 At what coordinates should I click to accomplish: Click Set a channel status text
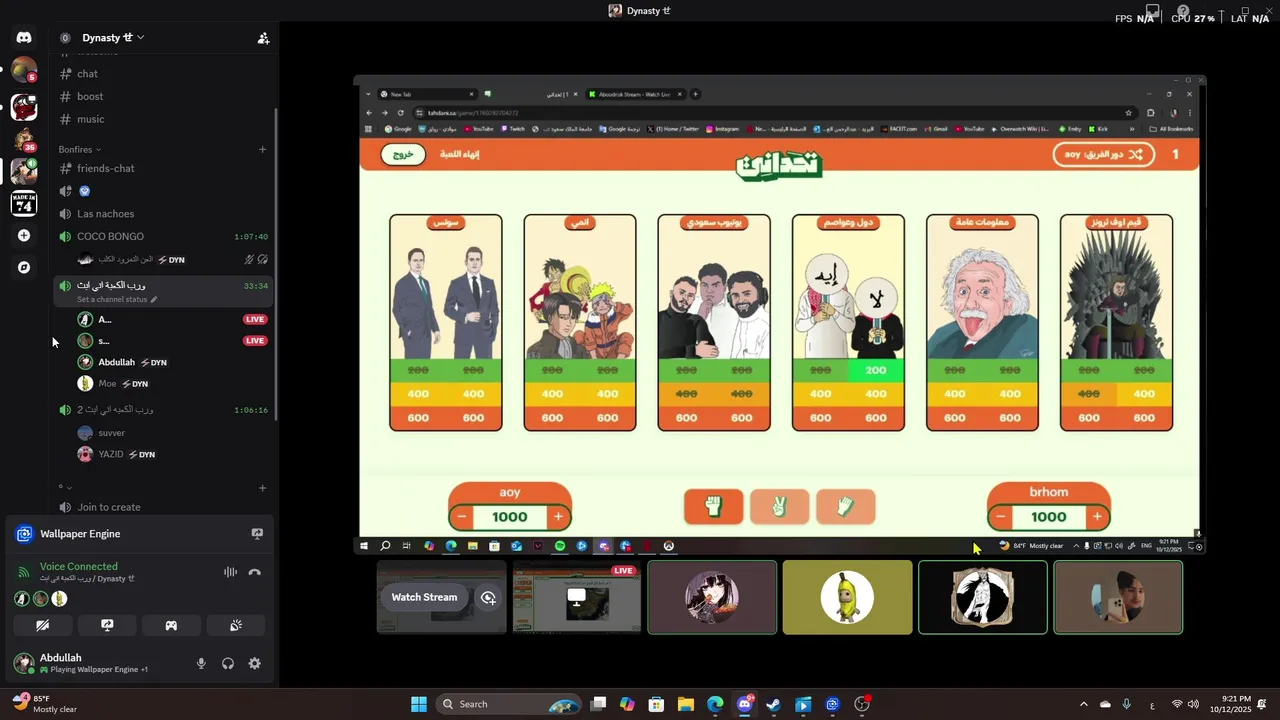click(112, 299)
